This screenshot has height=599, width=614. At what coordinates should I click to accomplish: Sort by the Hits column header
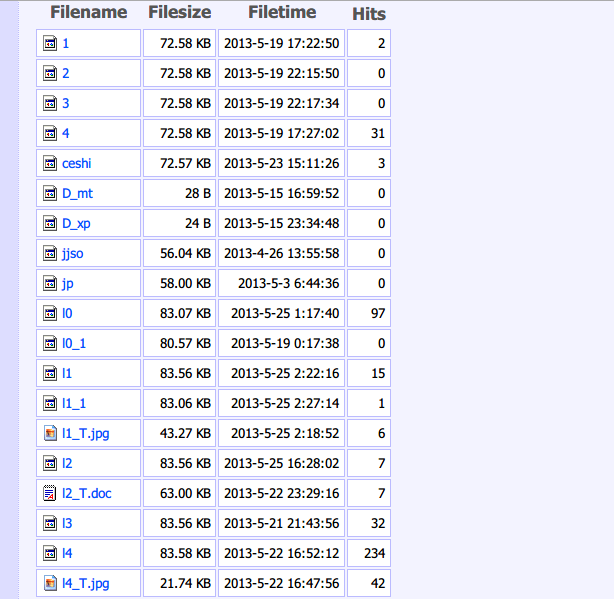pos(369,14)
